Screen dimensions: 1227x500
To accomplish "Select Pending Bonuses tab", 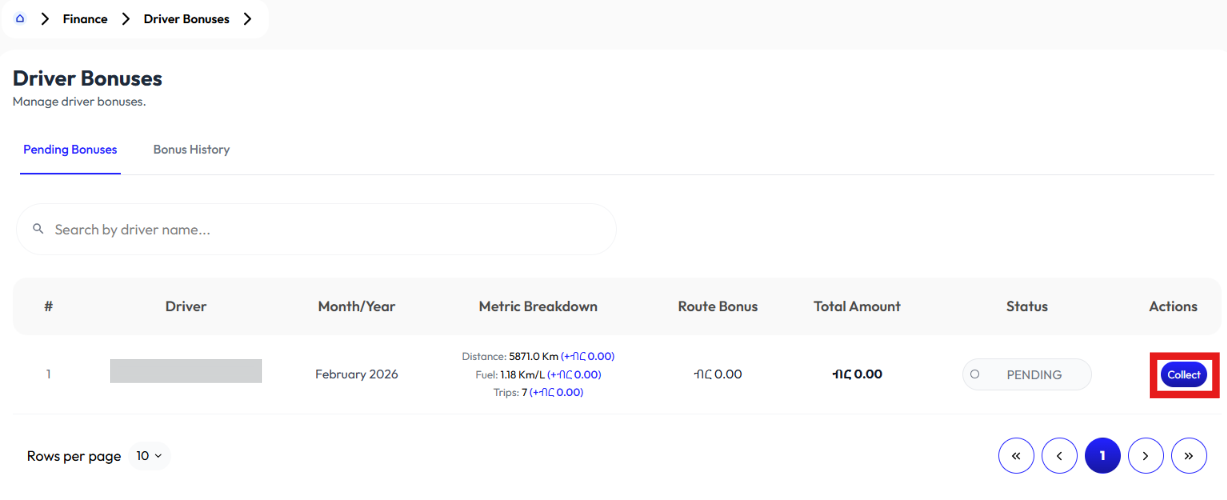I will 70,150.
